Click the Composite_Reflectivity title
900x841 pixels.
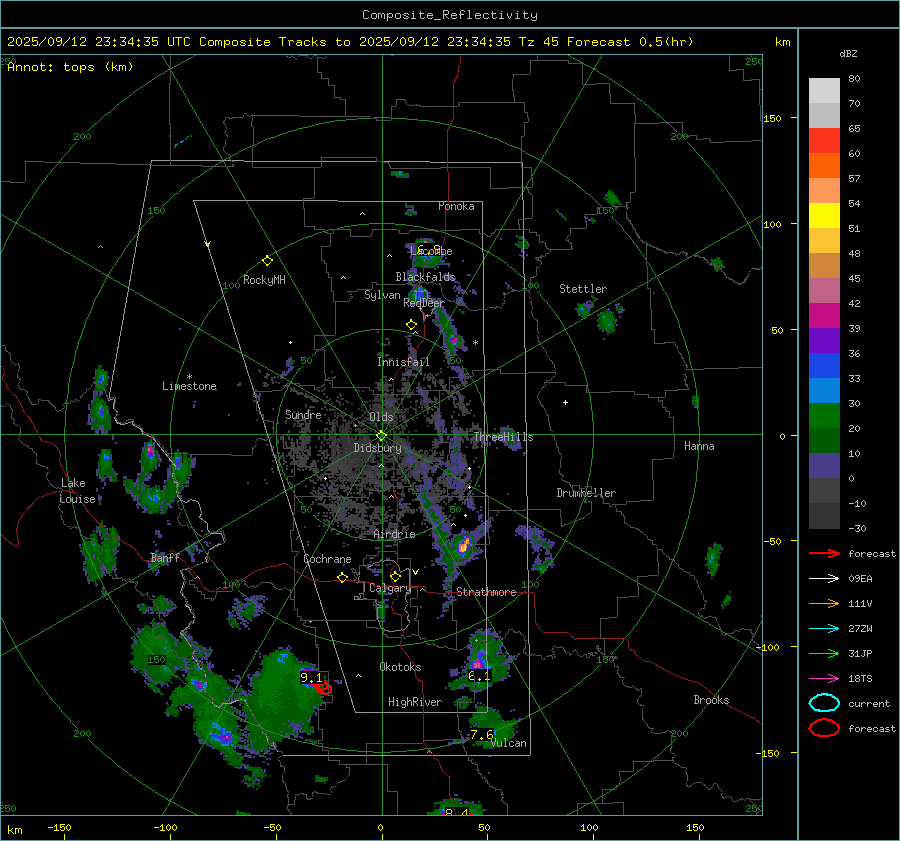pos(450,15)
